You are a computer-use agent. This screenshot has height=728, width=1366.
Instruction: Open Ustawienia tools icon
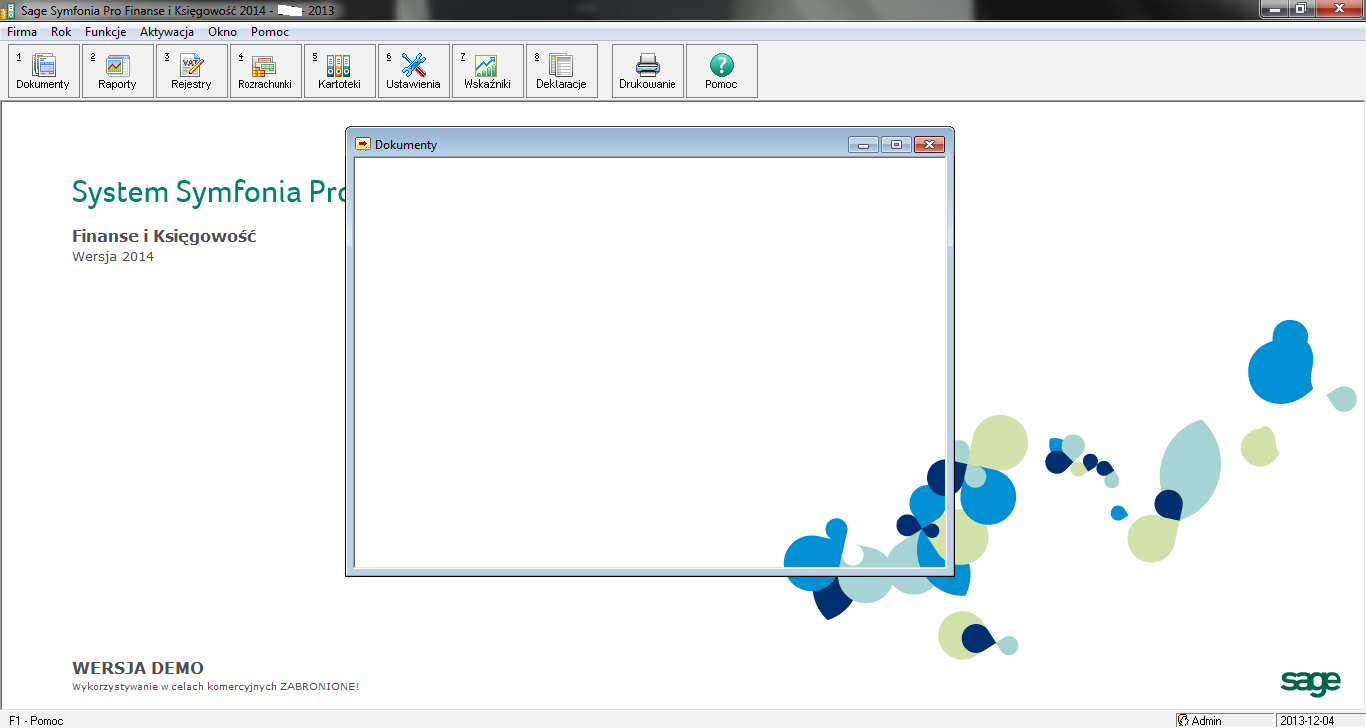pos(413,66)
